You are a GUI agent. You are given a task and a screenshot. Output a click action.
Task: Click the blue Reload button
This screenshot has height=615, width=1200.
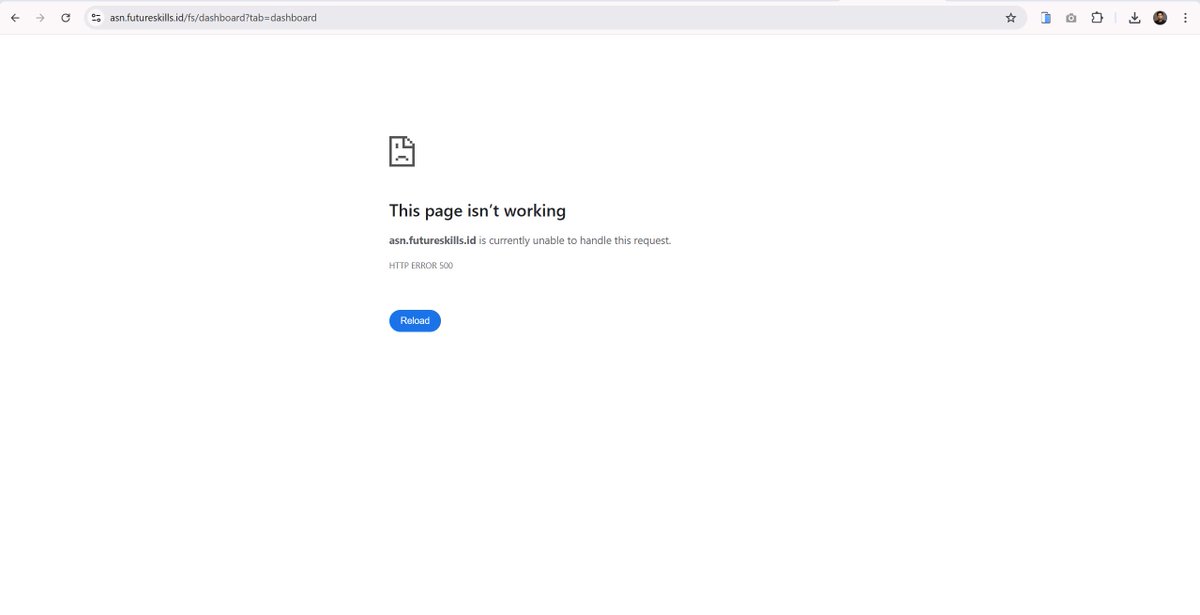(415, 321)
